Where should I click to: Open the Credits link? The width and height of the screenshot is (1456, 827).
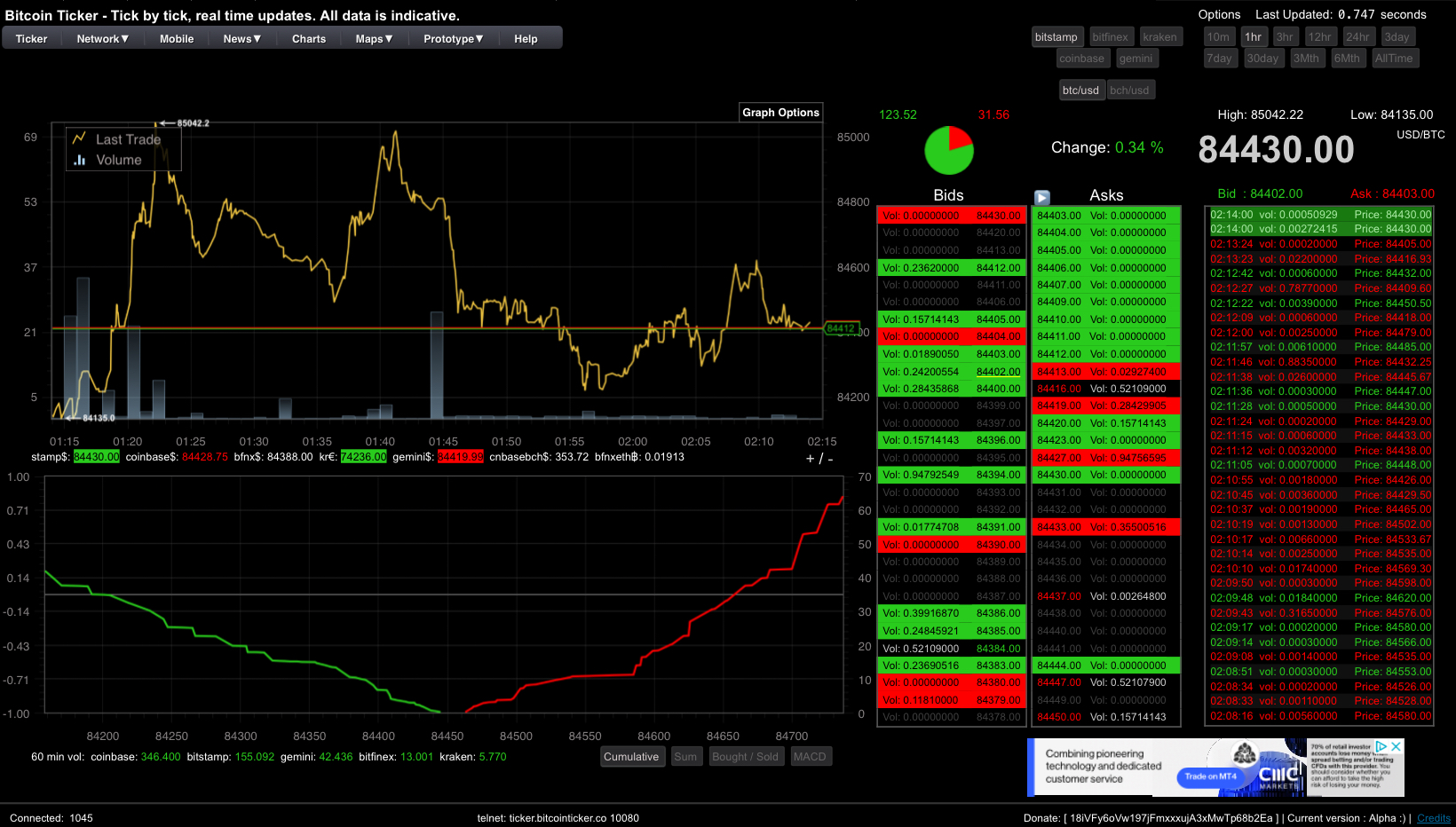(x=1434, y=818)
